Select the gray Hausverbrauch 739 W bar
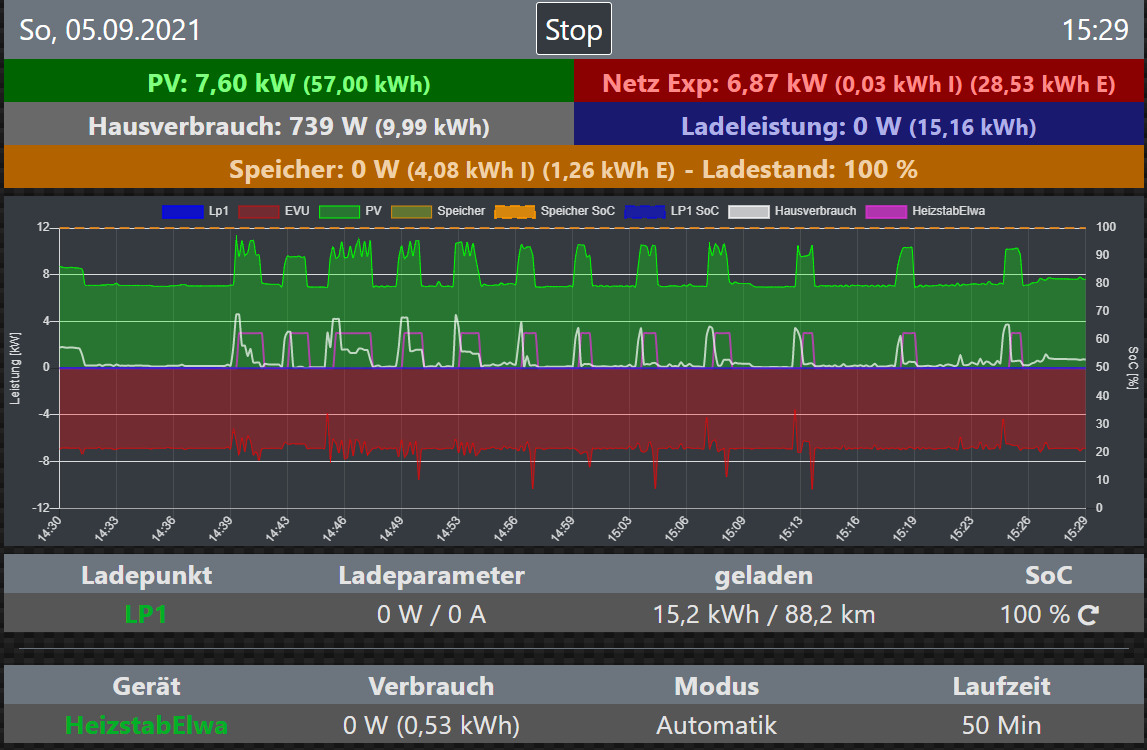 (288, 126)
